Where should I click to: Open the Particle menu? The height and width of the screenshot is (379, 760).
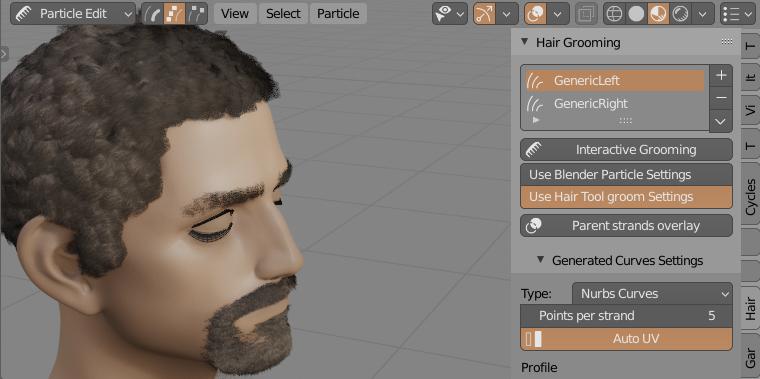338,14
